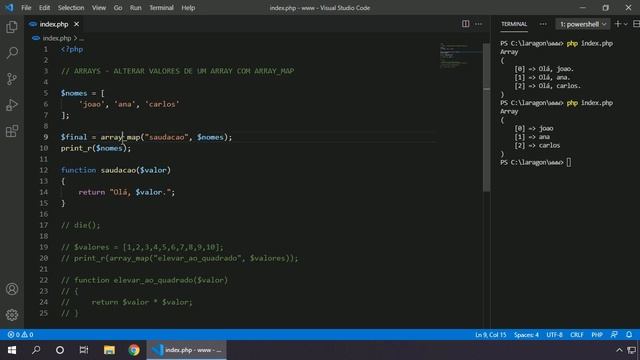
Task: Expand the new terminal launch profile chevron
Action: click(626, 24)
